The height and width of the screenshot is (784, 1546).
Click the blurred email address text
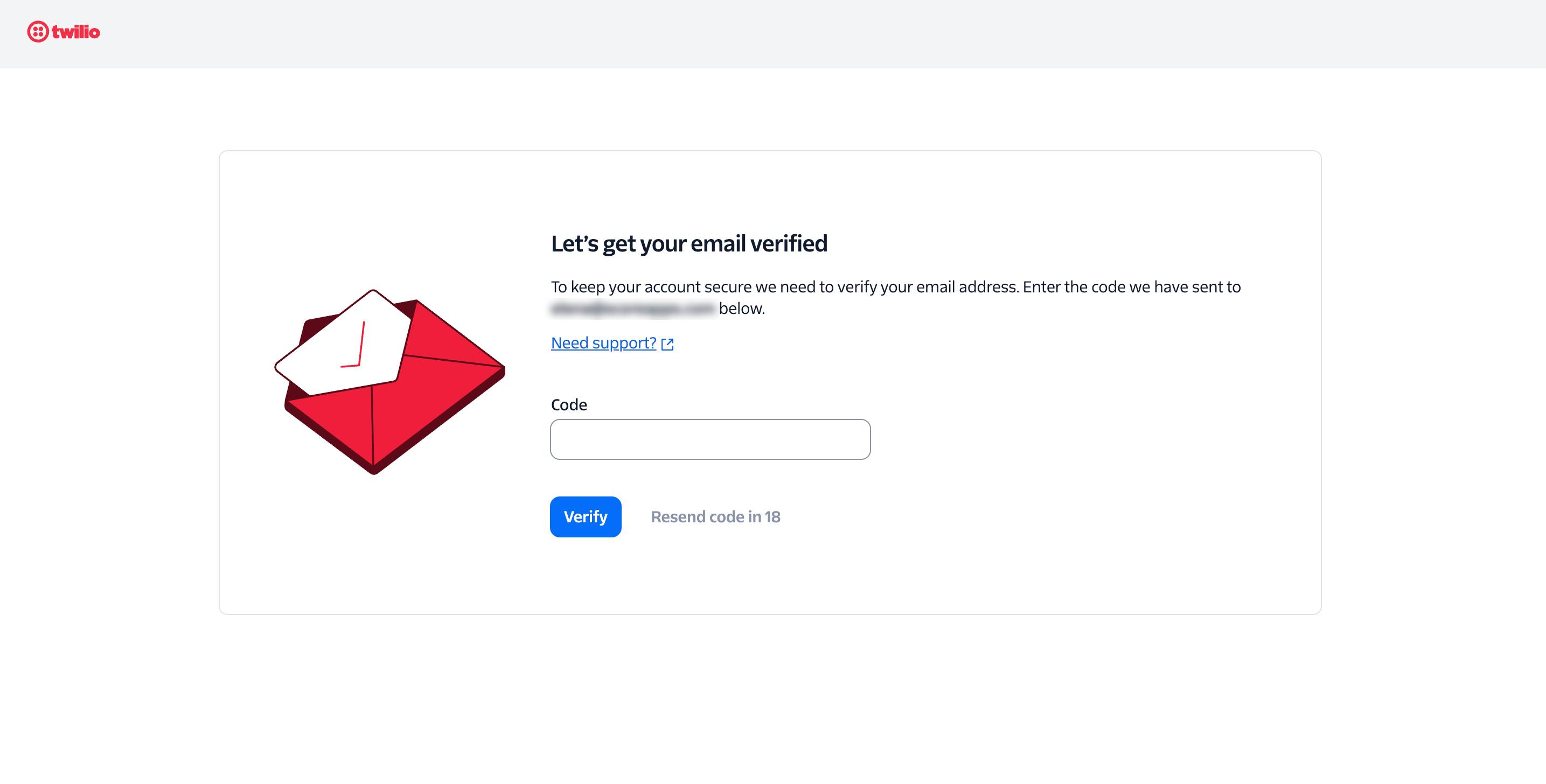[x=632, y=309]
